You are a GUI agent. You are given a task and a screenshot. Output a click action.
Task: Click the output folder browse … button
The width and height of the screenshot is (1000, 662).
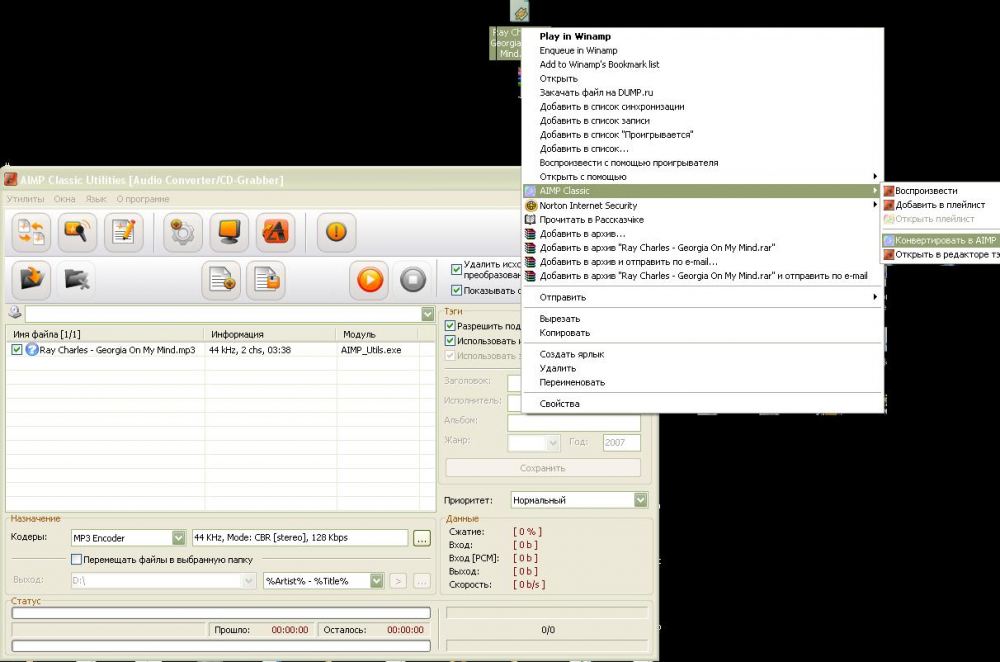422,581
